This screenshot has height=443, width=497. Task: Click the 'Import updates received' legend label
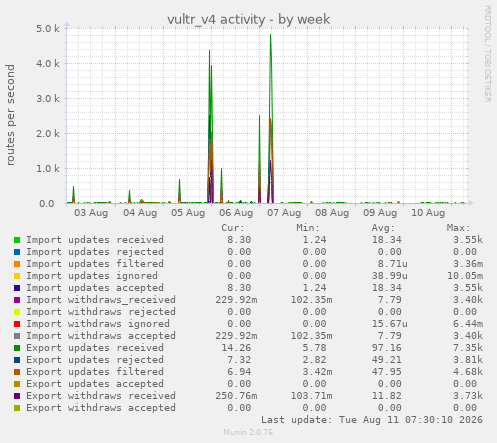(x=95, y=240)
